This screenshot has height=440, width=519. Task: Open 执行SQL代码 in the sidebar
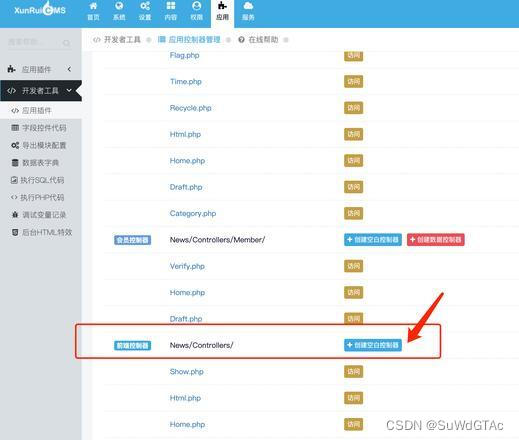(x=42, y=180)
